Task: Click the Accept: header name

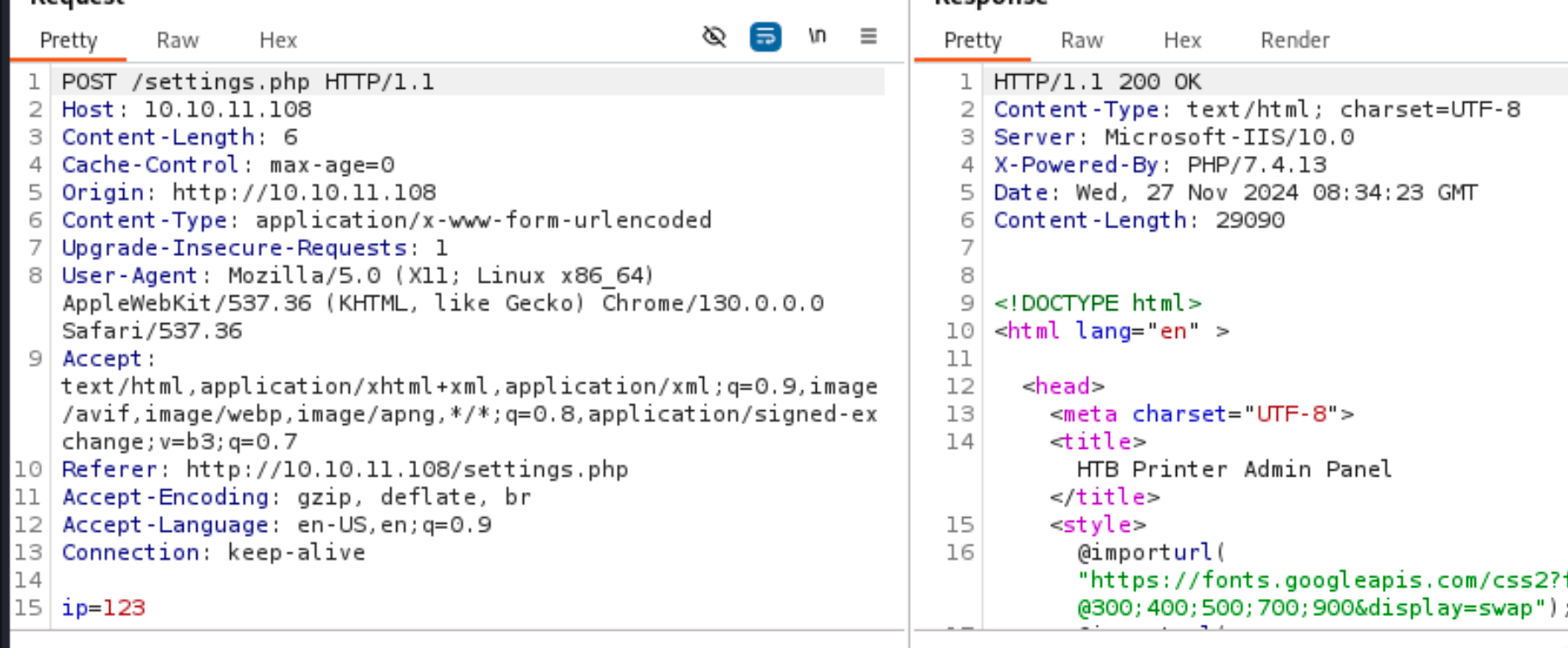Action: click(x=108, y=358)
